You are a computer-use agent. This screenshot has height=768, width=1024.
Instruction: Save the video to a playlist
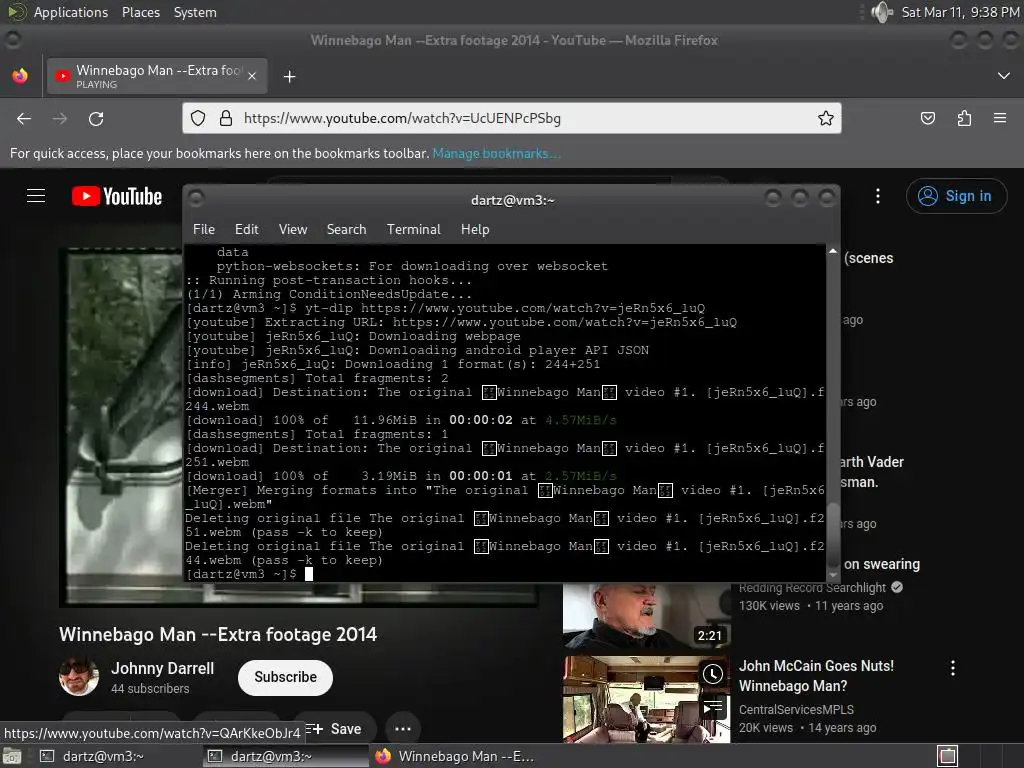[x=334, y=729]
